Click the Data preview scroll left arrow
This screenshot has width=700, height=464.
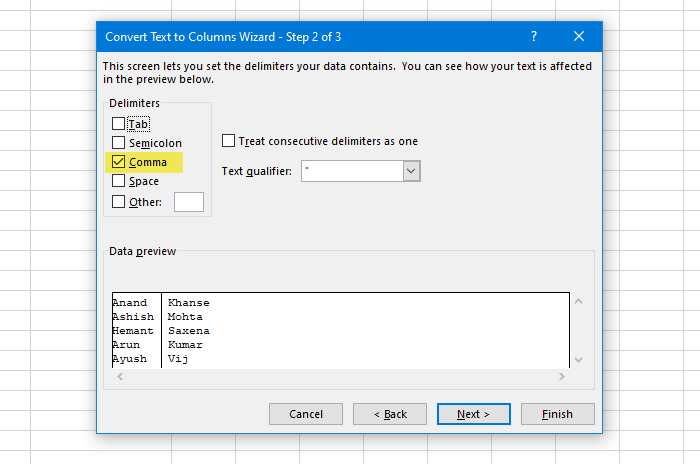point(119,376)
